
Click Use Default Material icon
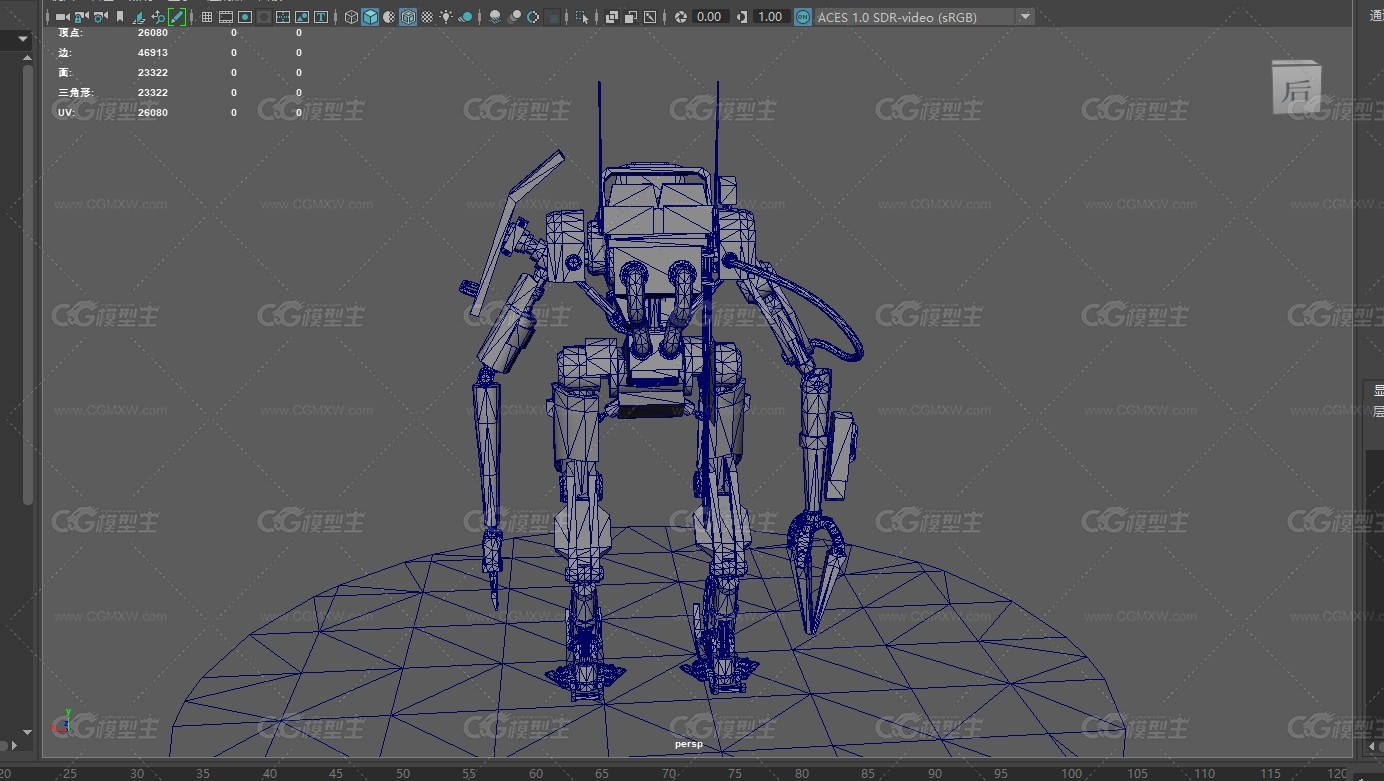(390, 17)
